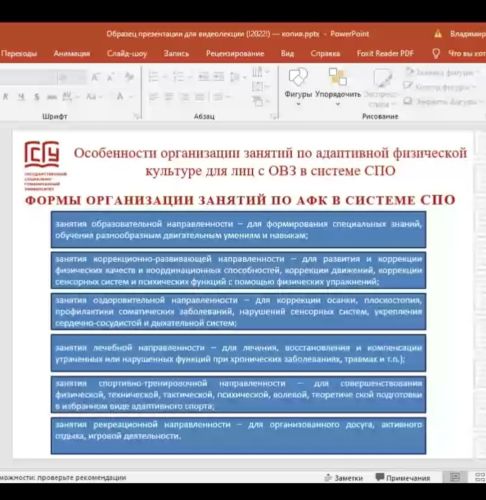This screenshot has height=500, width=486.
Task: Open the Упорядочить arrange menu
Action: coord(338,87)
